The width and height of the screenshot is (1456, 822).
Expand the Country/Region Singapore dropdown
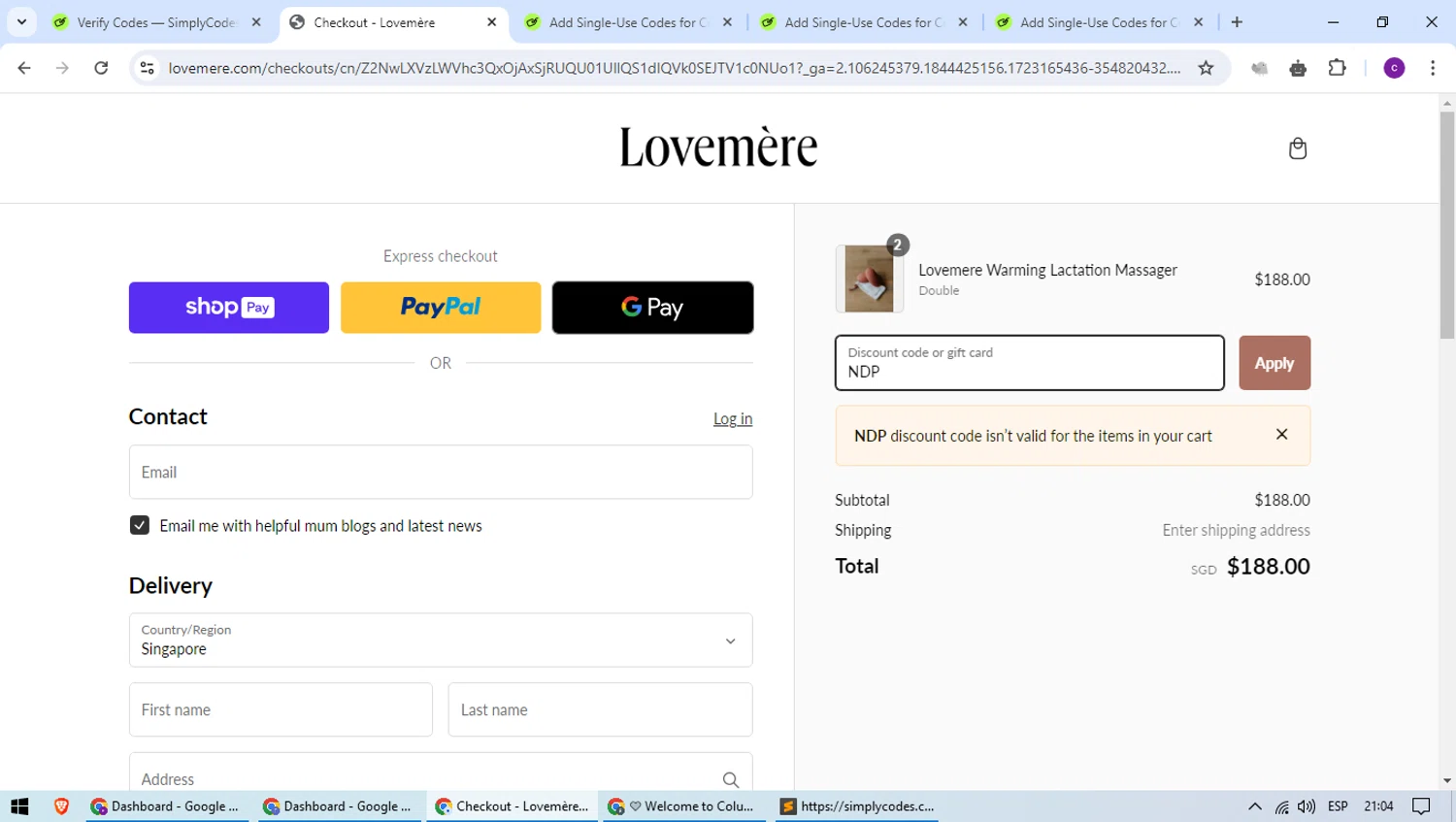[441, 640]
